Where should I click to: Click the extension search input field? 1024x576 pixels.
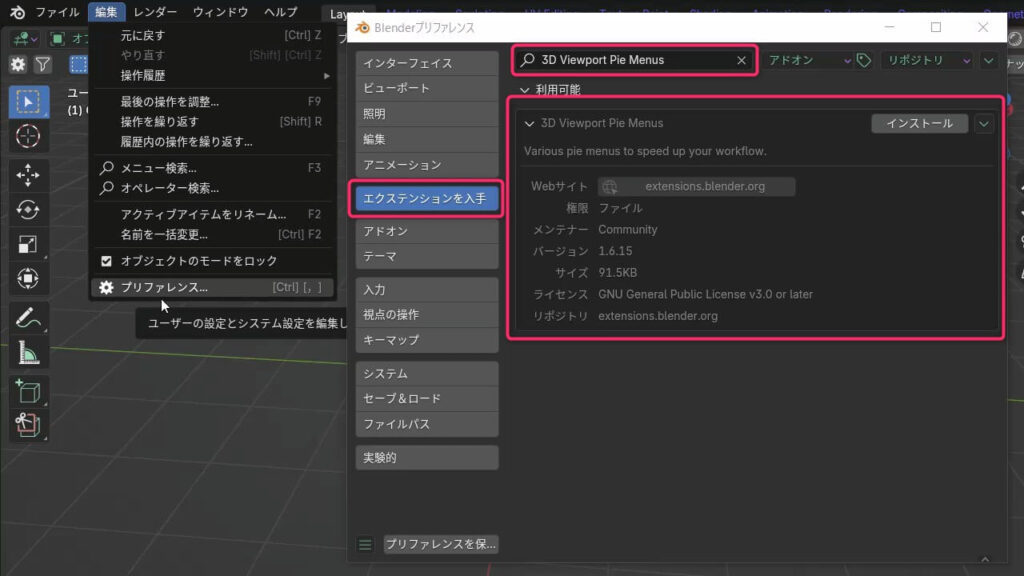coord(635,60)
